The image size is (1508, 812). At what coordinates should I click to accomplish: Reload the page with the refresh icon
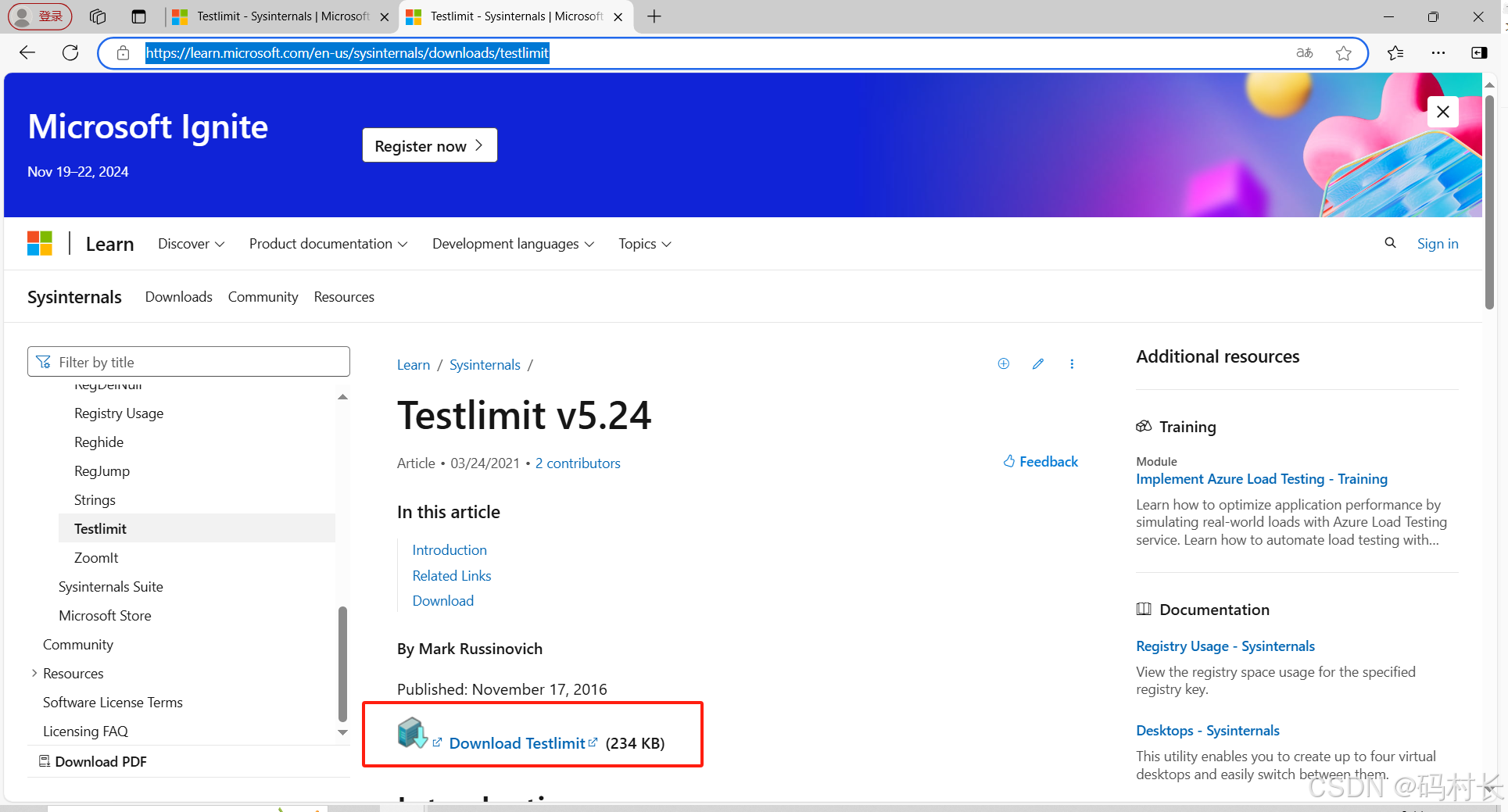(70, 52)
